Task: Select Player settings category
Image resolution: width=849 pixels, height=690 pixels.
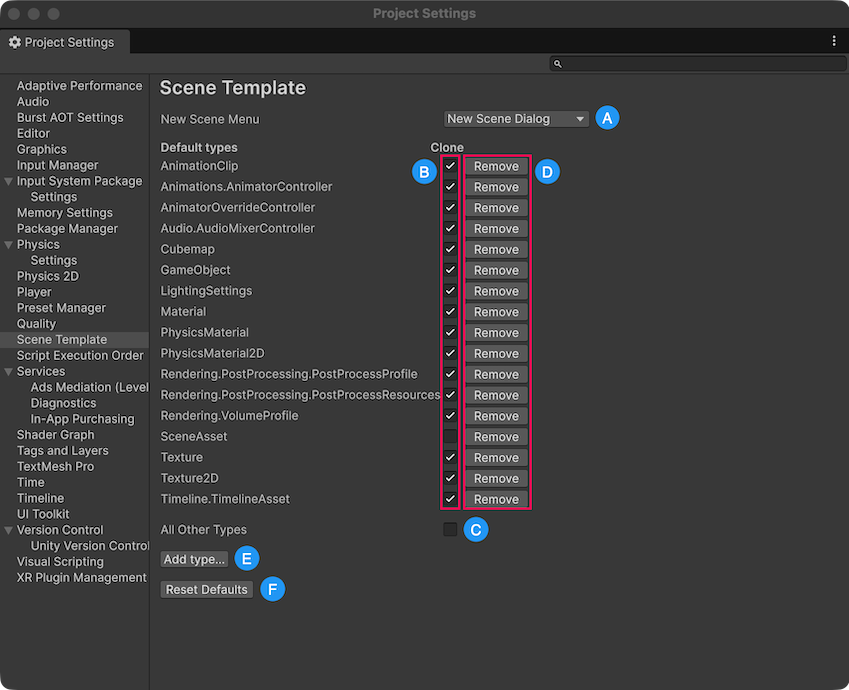Action: coord(34,292)
